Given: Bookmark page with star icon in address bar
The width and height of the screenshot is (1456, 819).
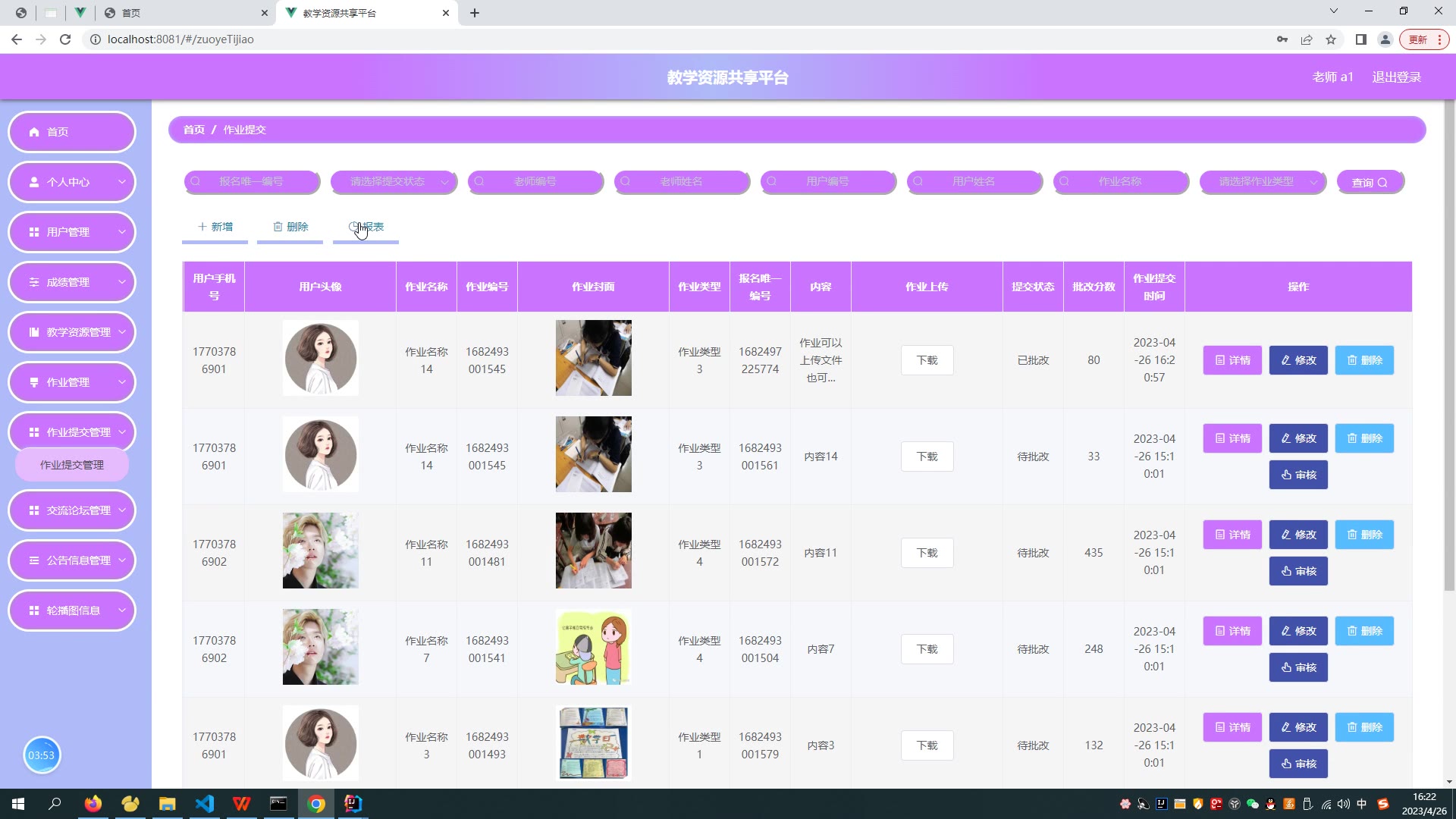Looking at the screenshot, I should (x=1331, y=39).
